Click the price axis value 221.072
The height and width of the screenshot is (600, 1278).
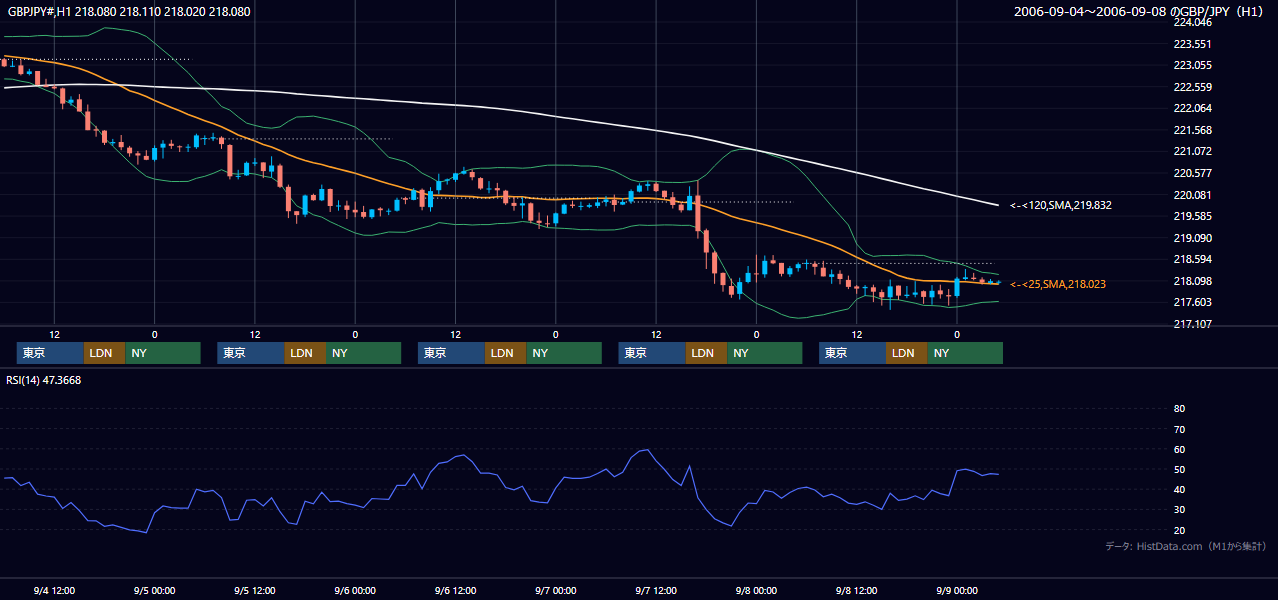1192,151
